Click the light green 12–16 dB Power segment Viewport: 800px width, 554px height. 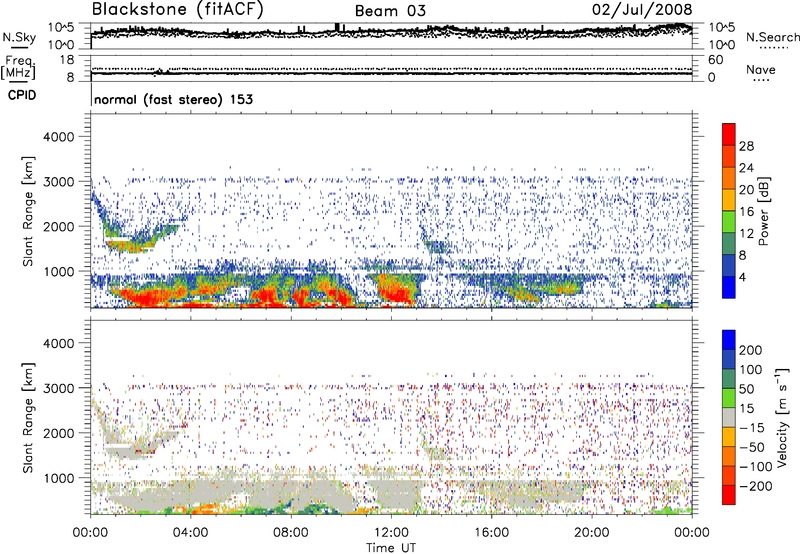pyautogui.click(x=729, y=222)
